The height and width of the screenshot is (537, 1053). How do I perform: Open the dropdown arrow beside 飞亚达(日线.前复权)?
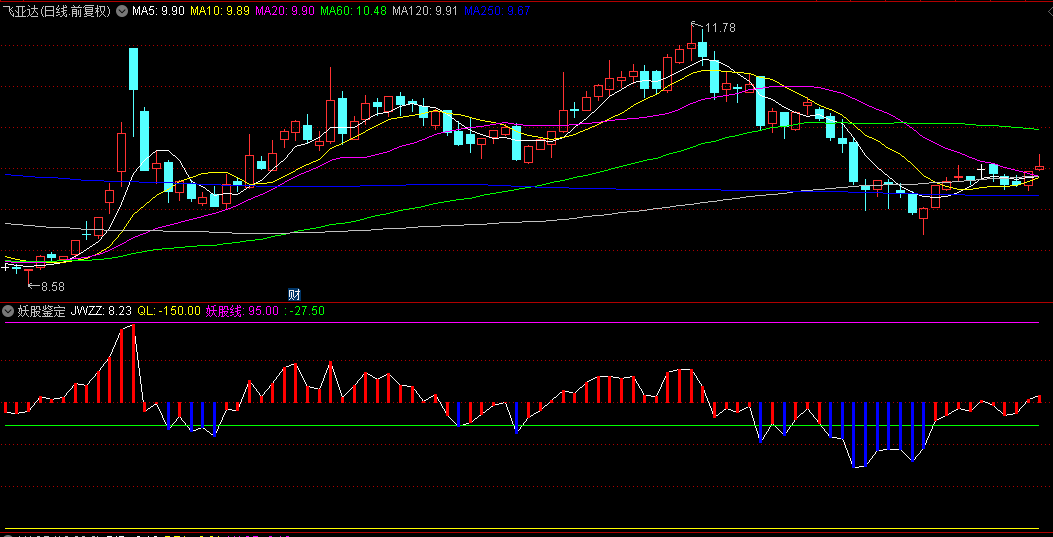coord(122,11)
